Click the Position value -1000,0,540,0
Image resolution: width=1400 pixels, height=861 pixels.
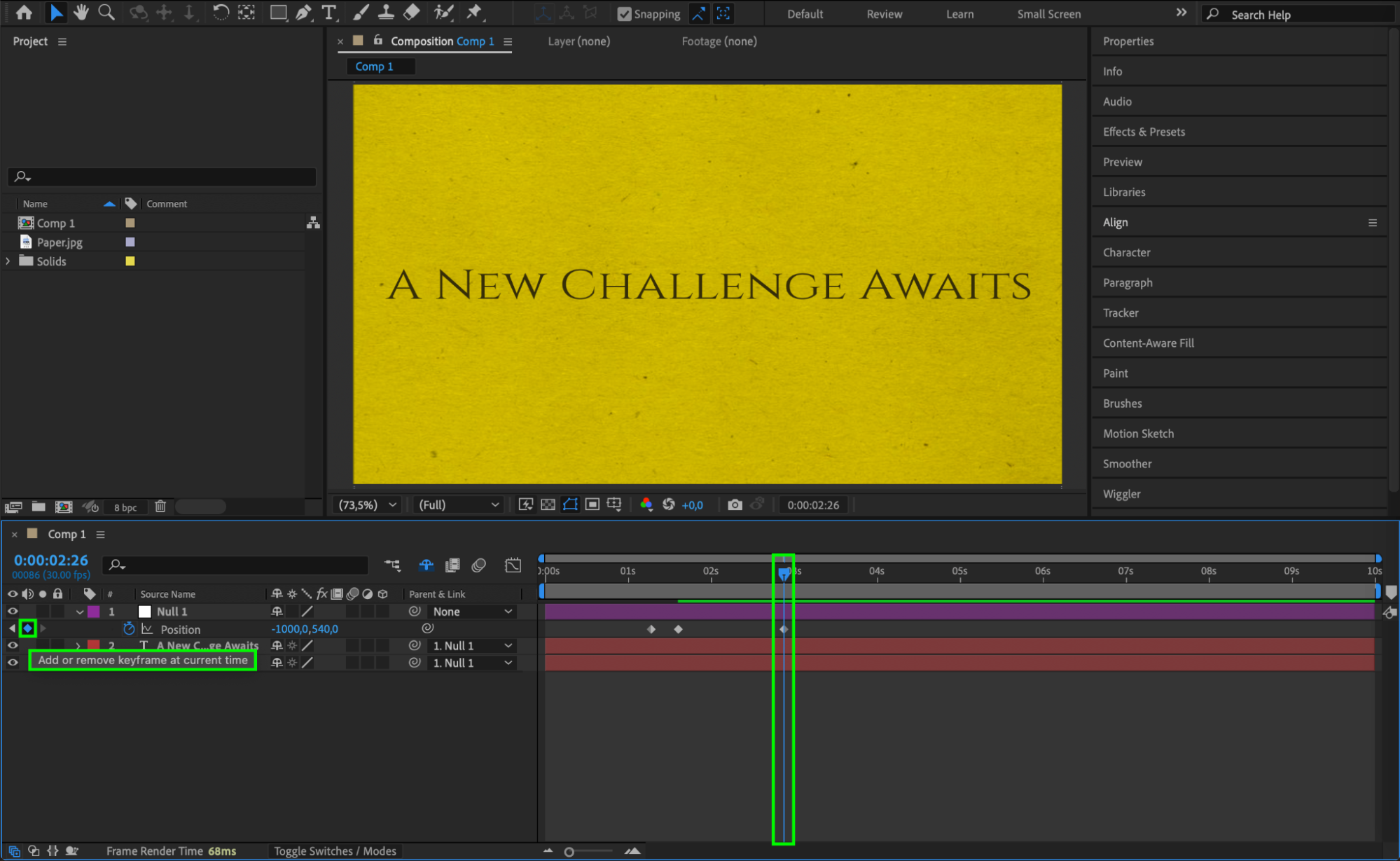coord(305,629)
